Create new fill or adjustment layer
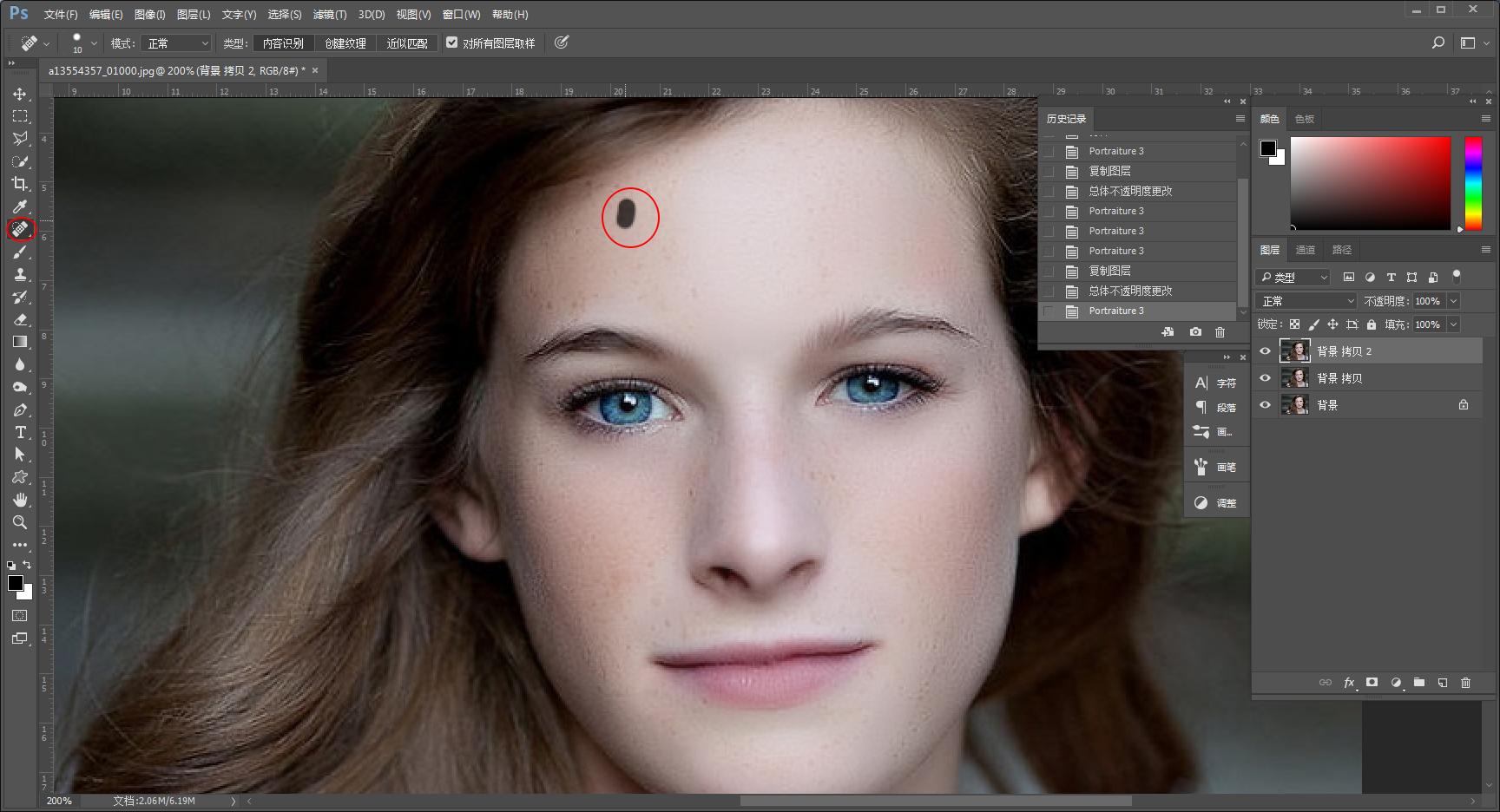Viewport: 1500px width, 812px height. coord(1396,683)
